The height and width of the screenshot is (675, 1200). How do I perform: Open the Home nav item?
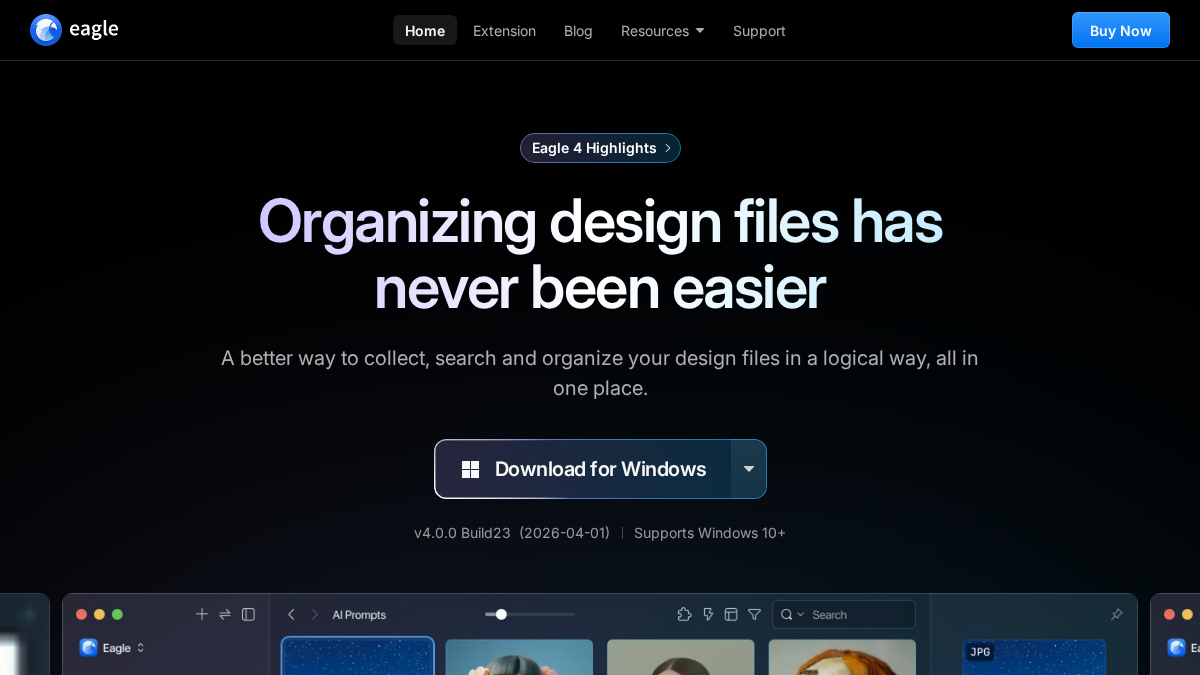pos(425,30)
